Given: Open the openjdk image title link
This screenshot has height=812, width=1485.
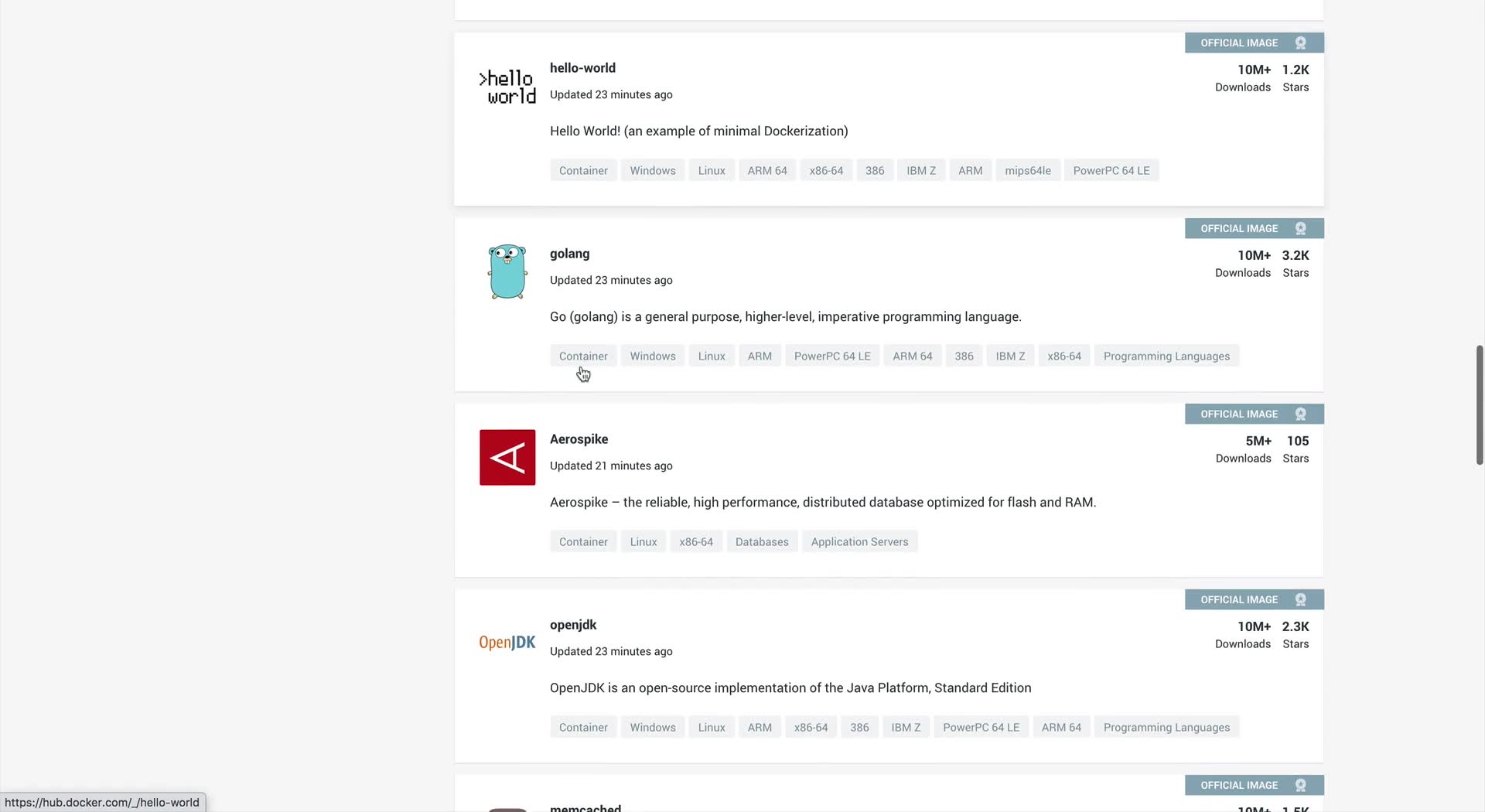Looking at the screenshot, I should [573, 625].
